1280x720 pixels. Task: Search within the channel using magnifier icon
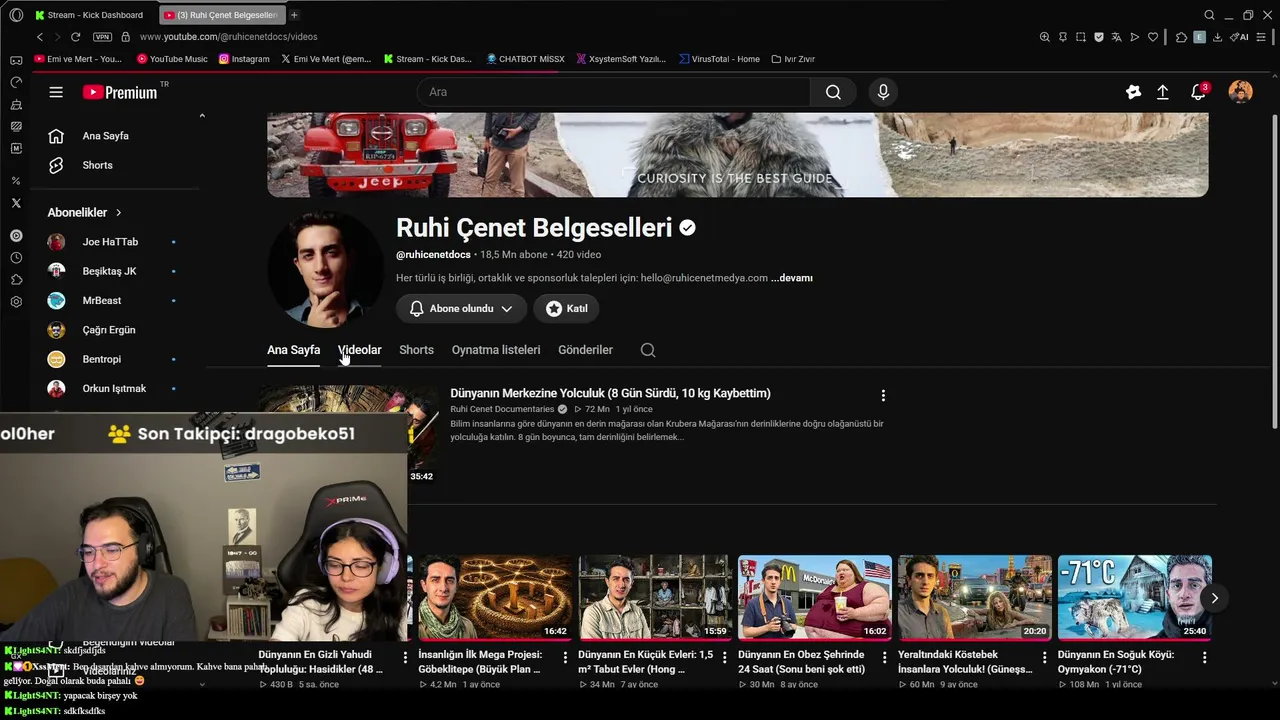click(x=648, y=350)
